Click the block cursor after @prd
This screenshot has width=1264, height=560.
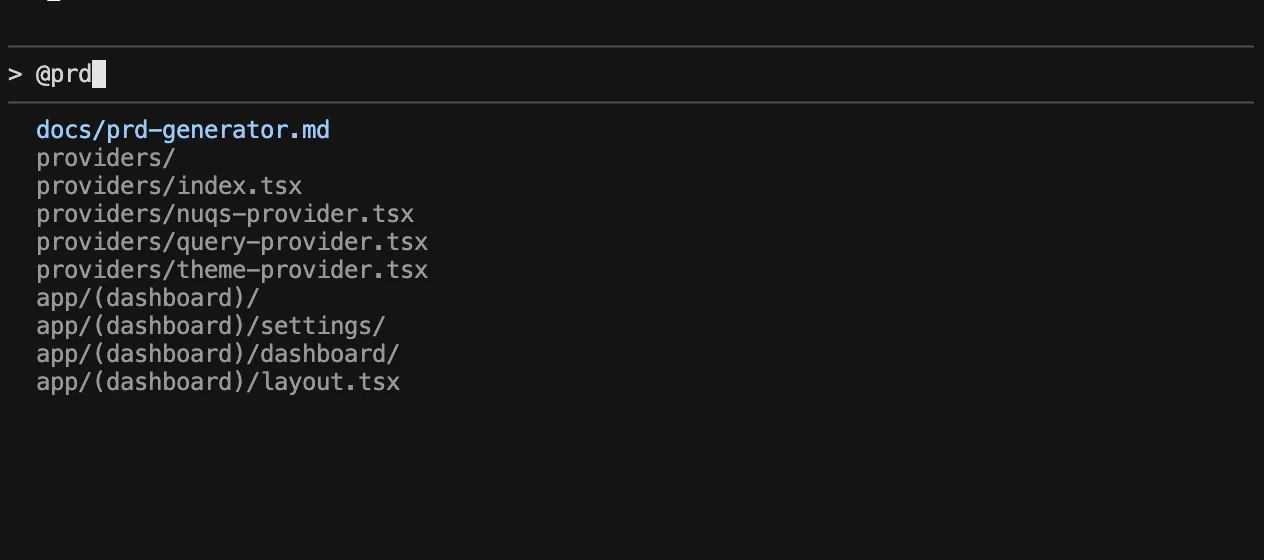pos(99,74)
